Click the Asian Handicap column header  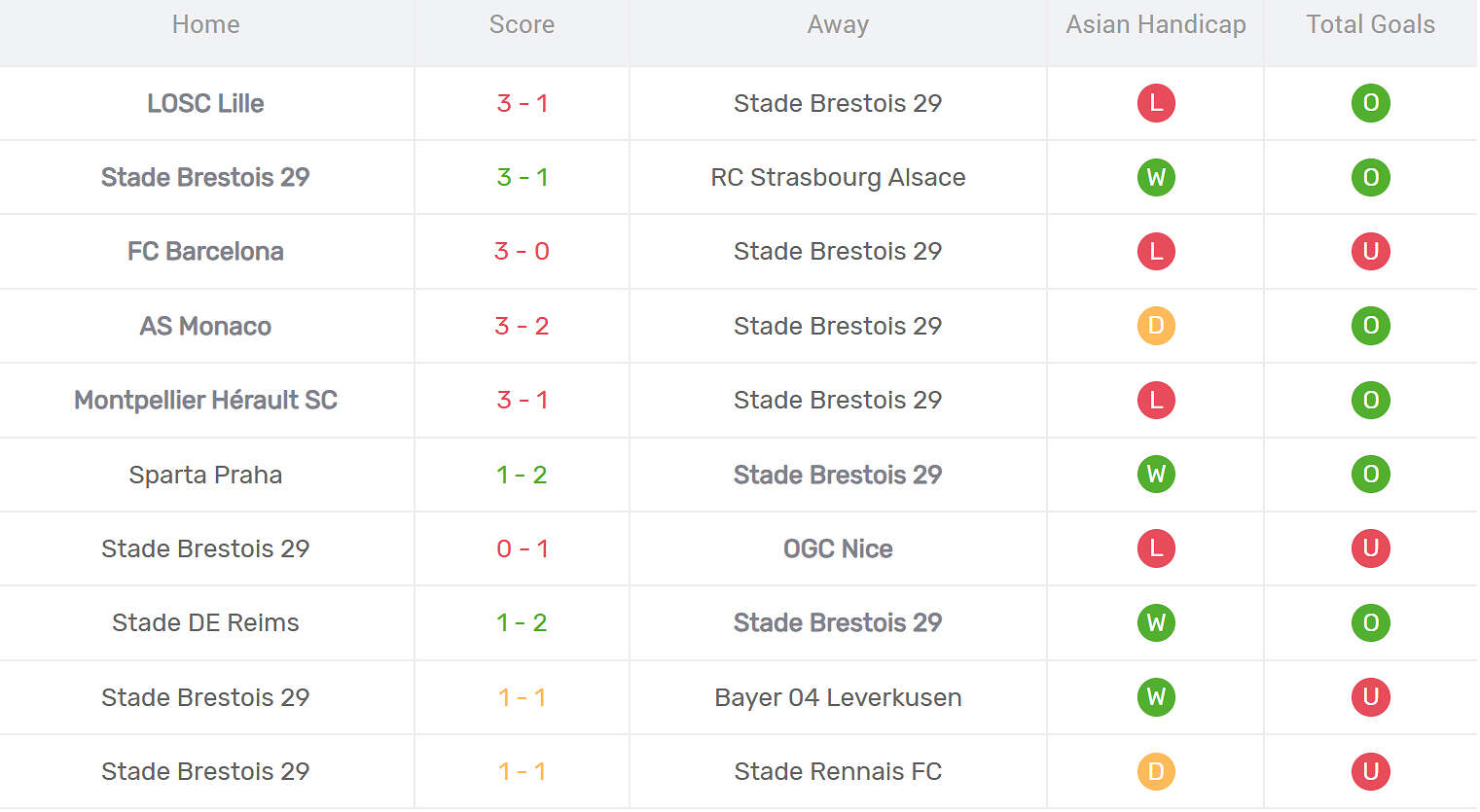click(x=1156, y=24)
